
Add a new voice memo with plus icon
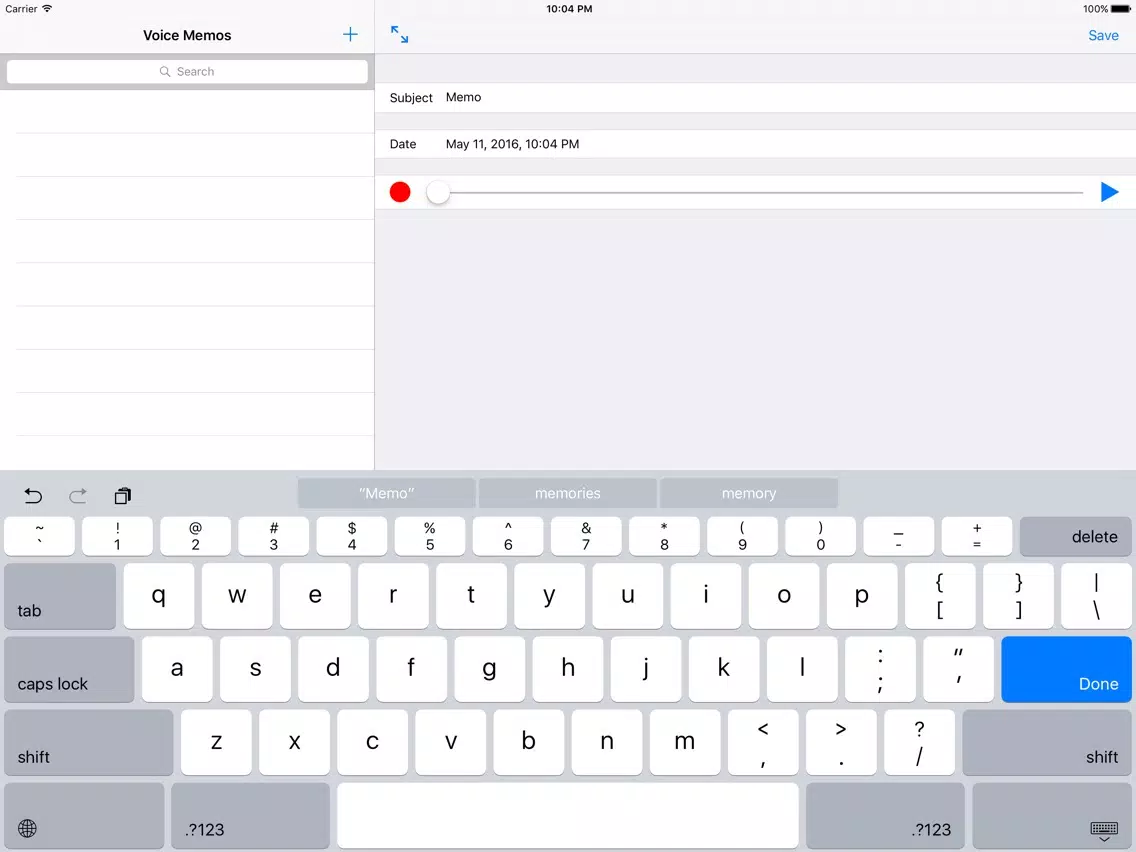(x=350, y=35)
